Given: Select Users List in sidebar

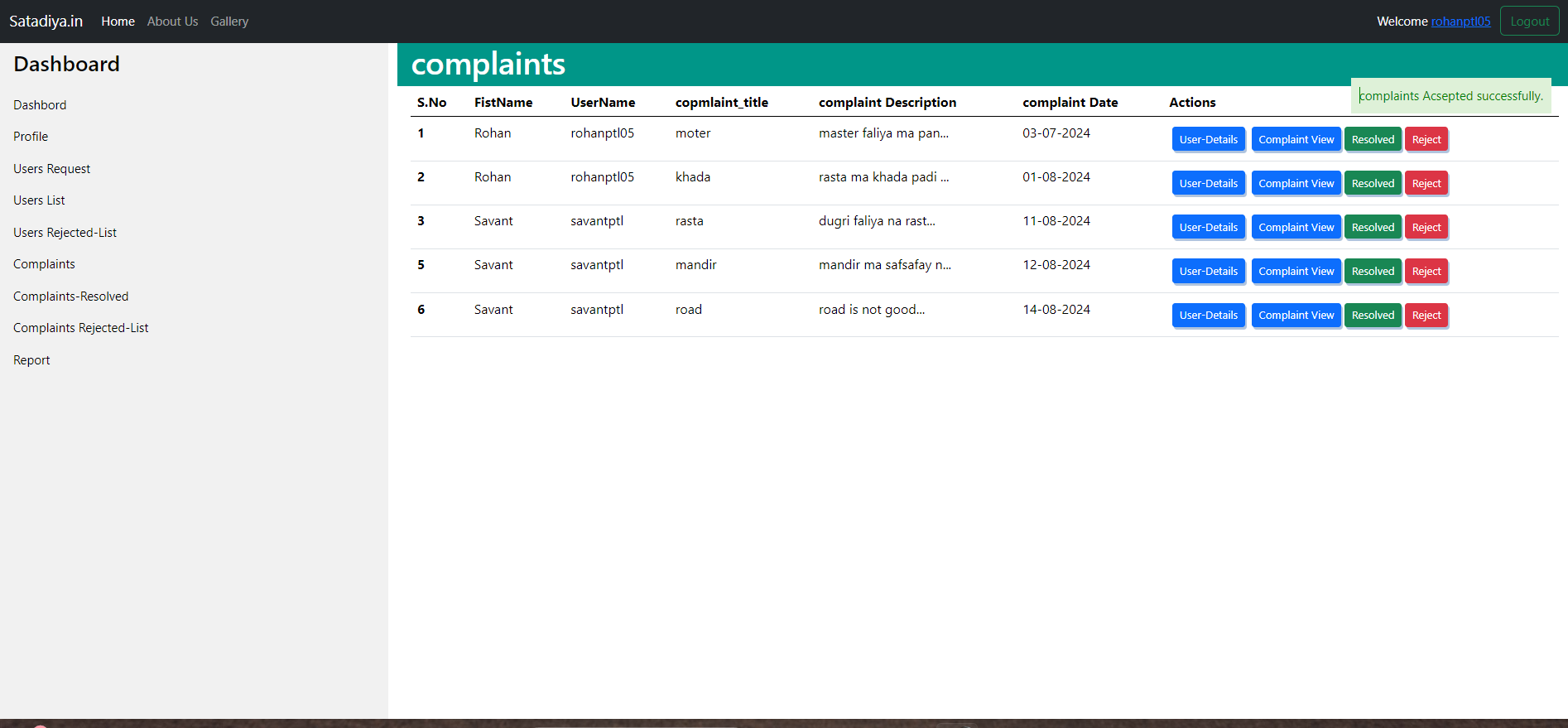Looking at the screenshot, I should tap(39, 200).
